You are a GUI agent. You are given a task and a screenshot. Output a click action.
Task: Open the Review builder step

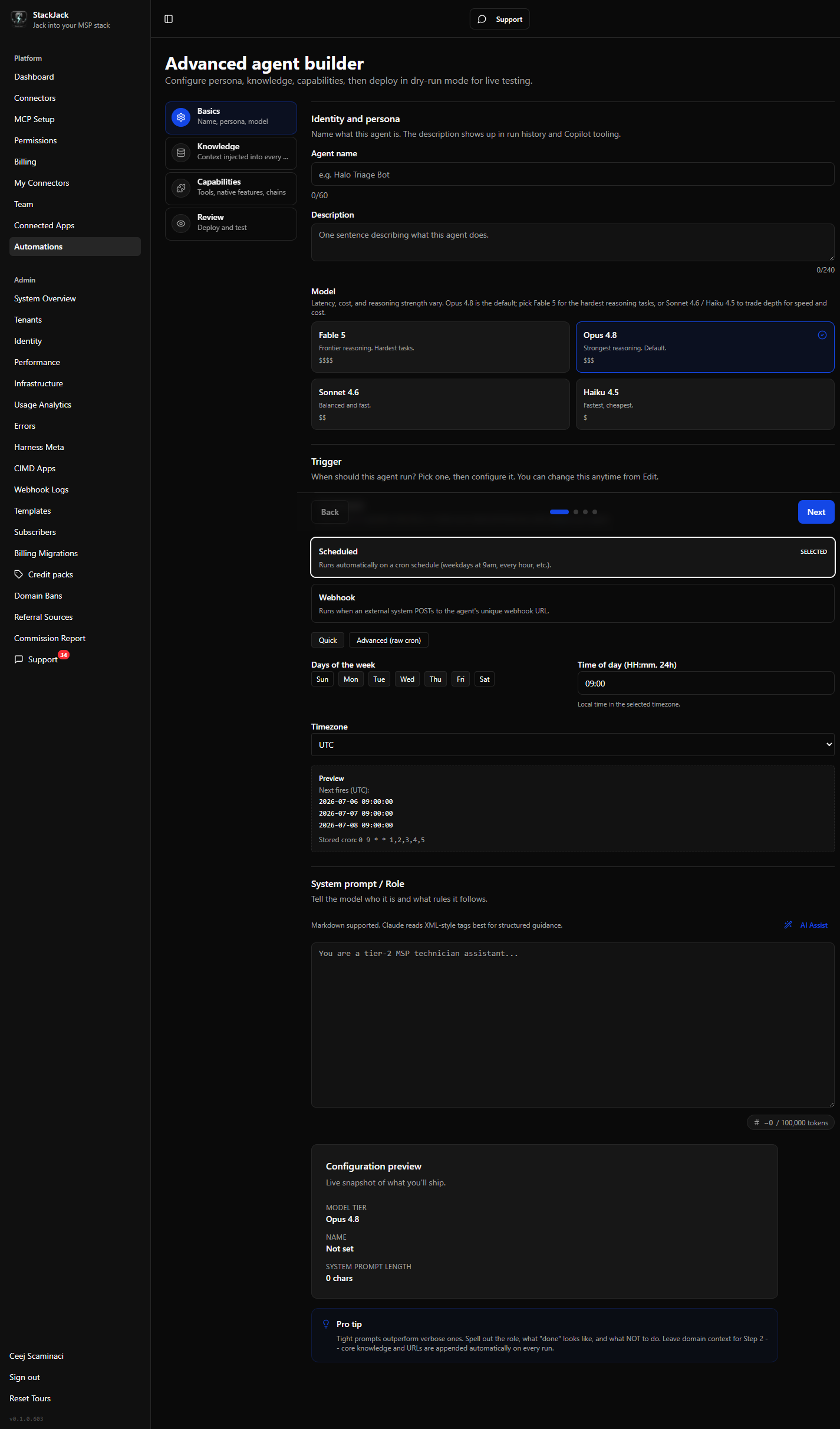pos(231,224)
